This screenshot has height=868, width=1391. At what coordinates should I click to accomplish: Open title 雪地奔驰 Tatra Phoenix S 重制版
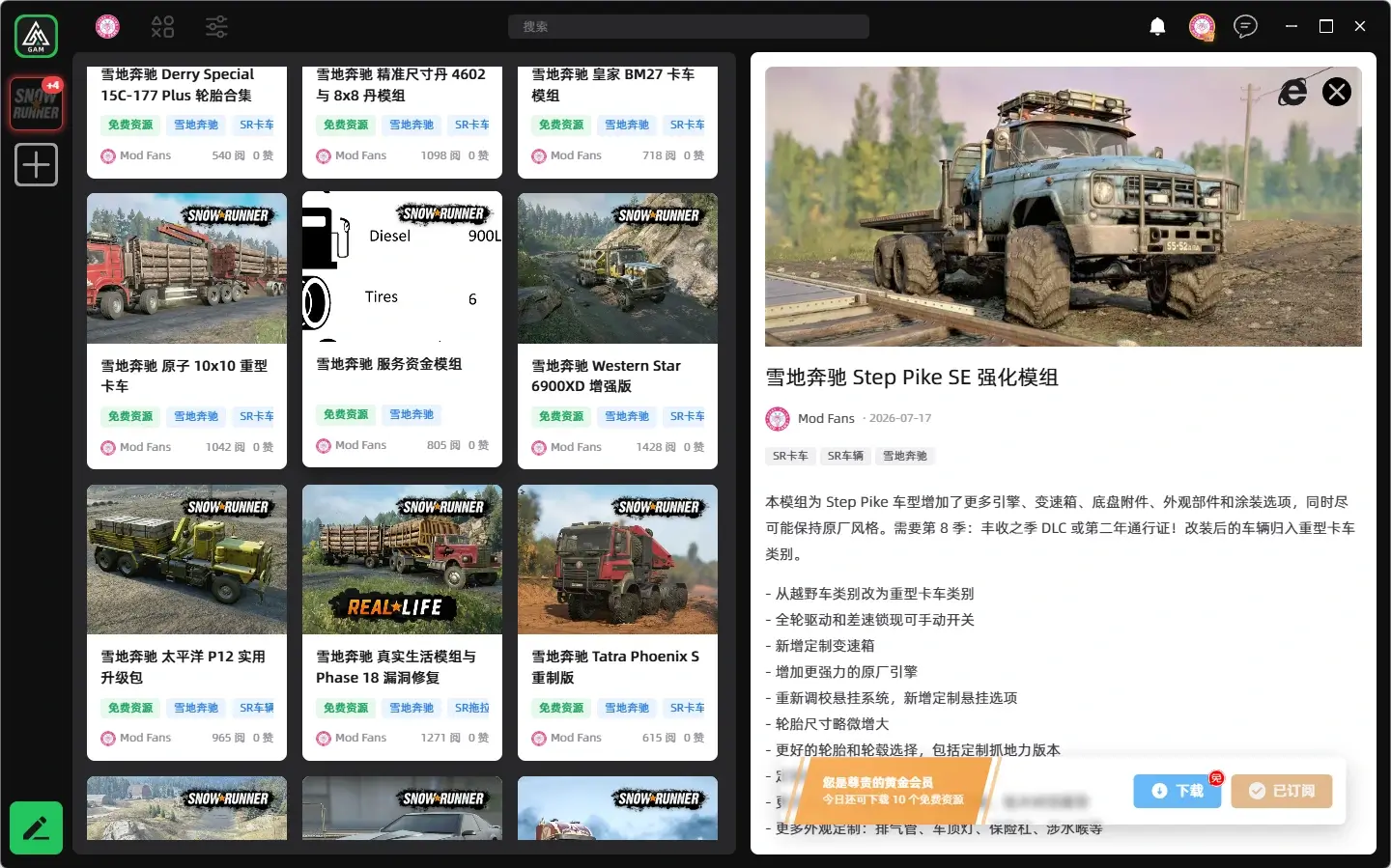[615, 667]
